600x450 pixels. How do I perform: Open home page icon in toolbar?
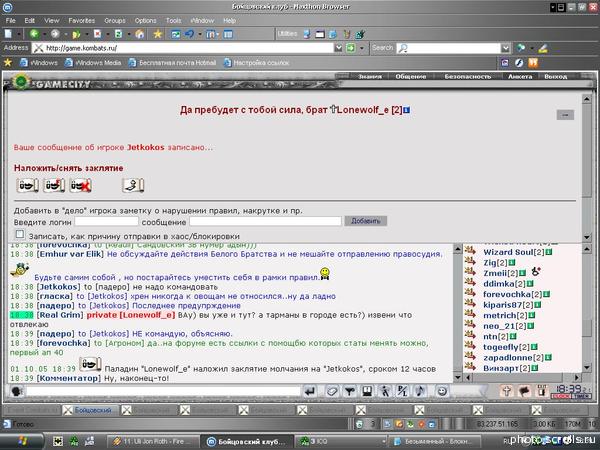point(140,34)
